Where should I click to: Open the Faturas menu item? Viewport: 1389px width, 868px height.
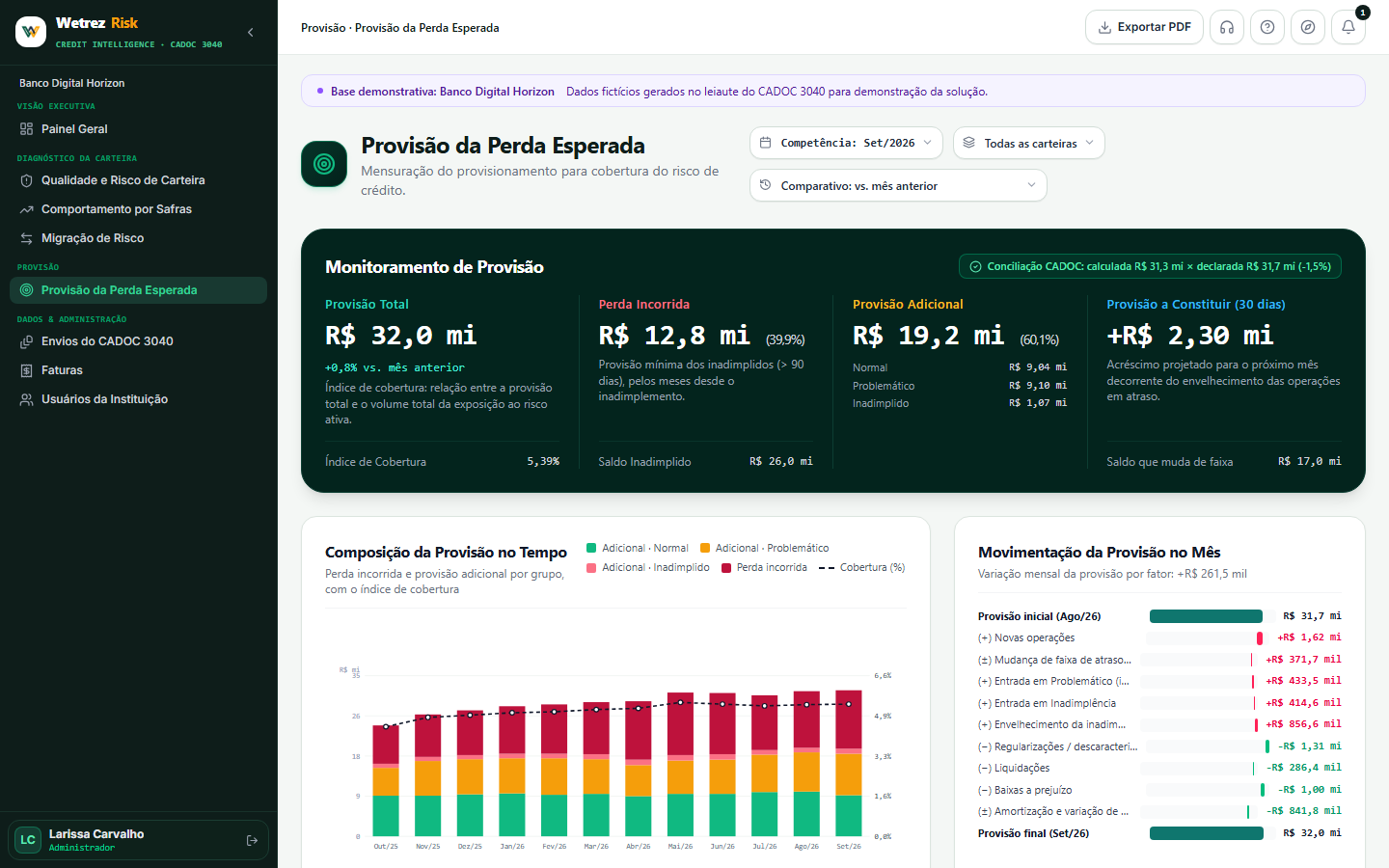138,370
